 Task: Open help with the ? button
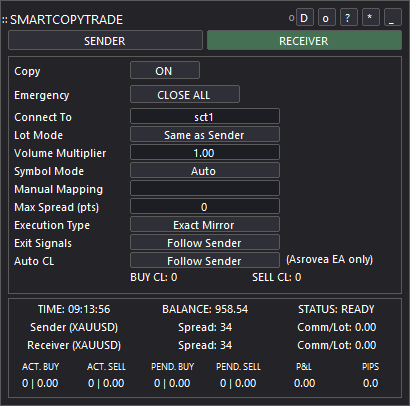pos(348,18)
